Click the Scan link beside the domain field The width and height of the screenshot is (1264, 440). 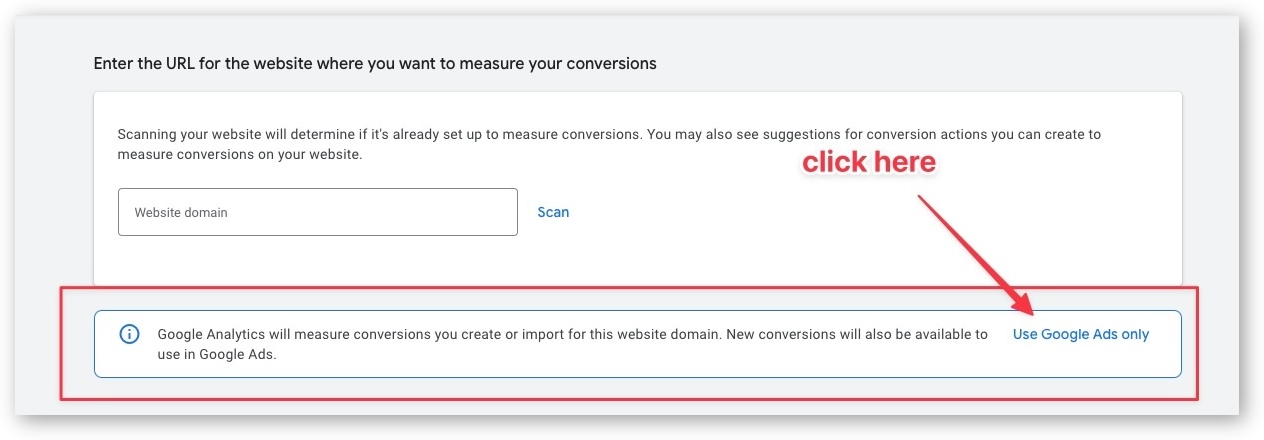pyautogui.click(x=553, y=212)
